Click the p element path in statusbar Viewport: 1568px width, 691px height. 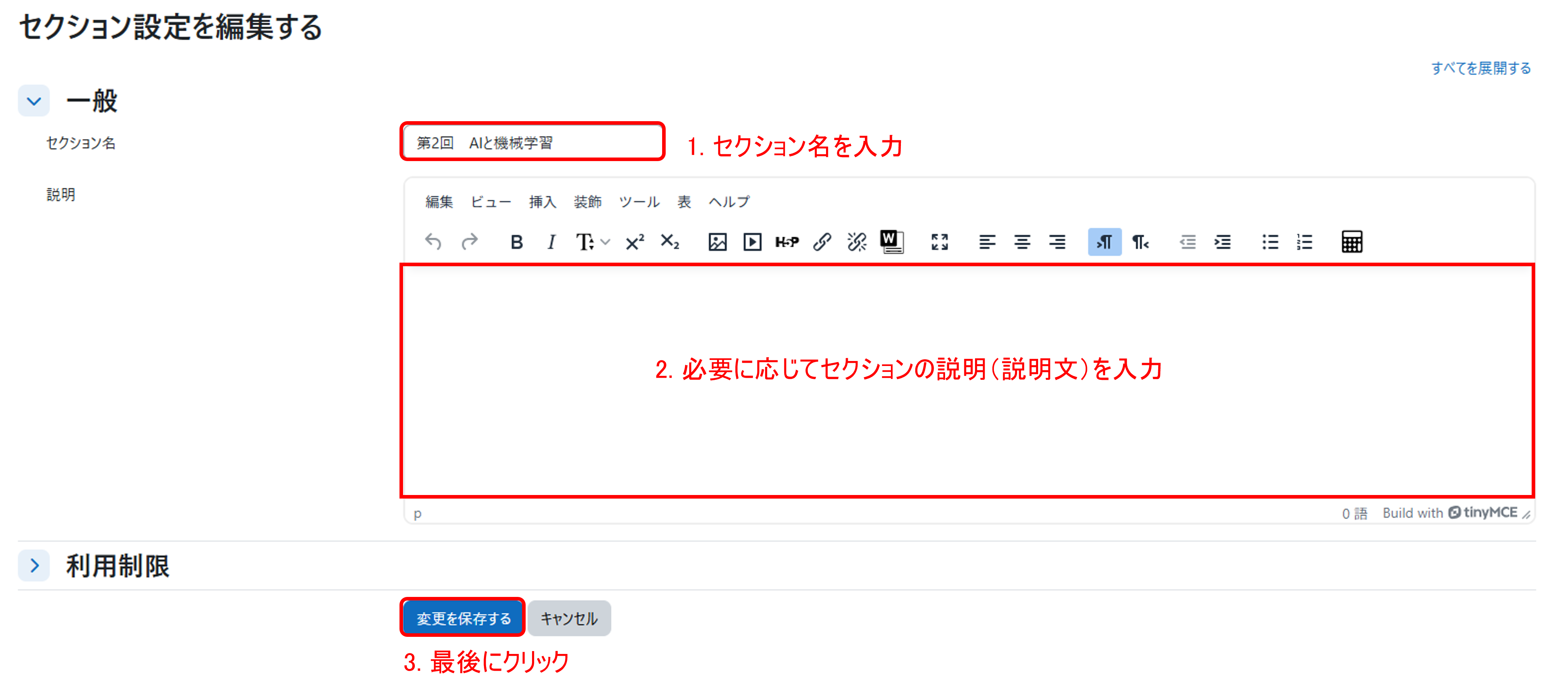[x=418, y=514]
